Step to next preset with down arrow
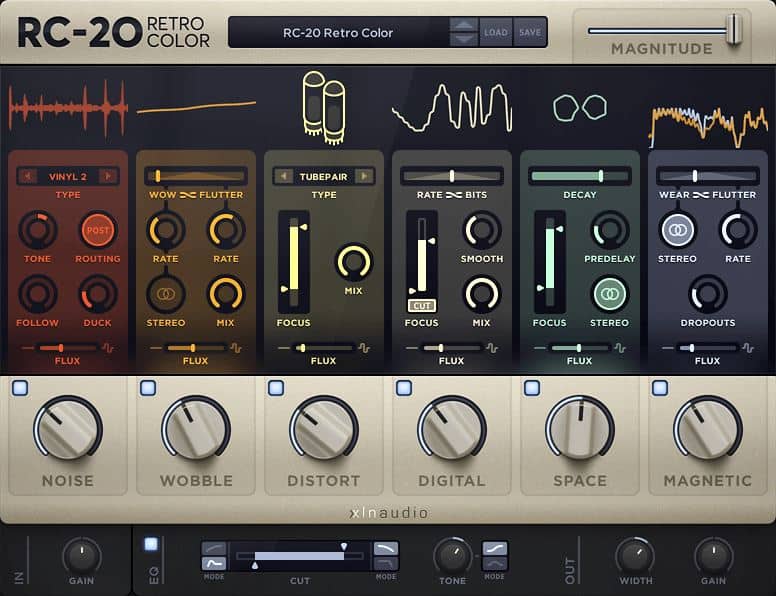 click(x=464, y=40)
